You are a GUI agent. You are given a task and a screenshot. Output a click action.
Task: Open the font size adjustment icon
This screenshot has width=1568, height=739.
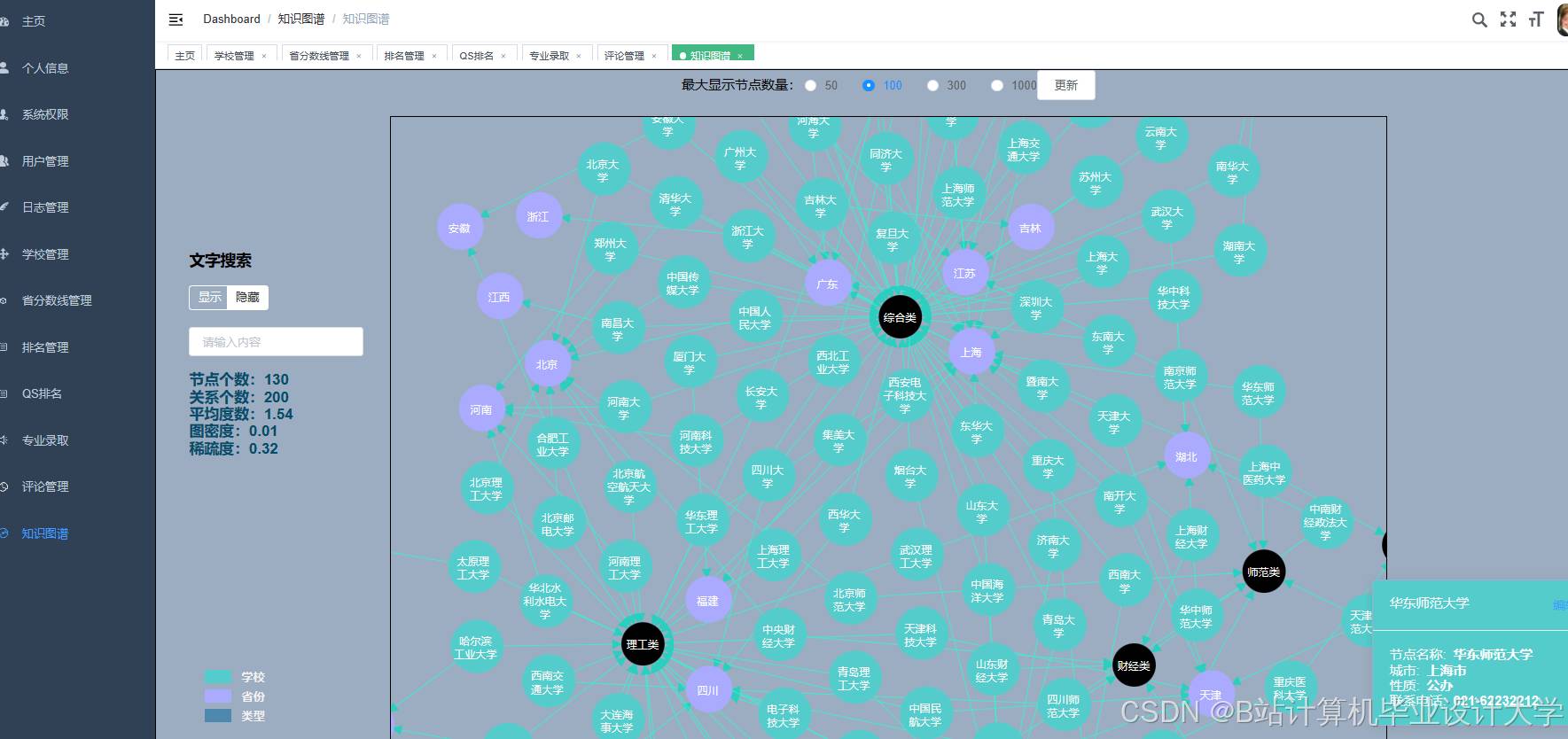(1536, 19)
